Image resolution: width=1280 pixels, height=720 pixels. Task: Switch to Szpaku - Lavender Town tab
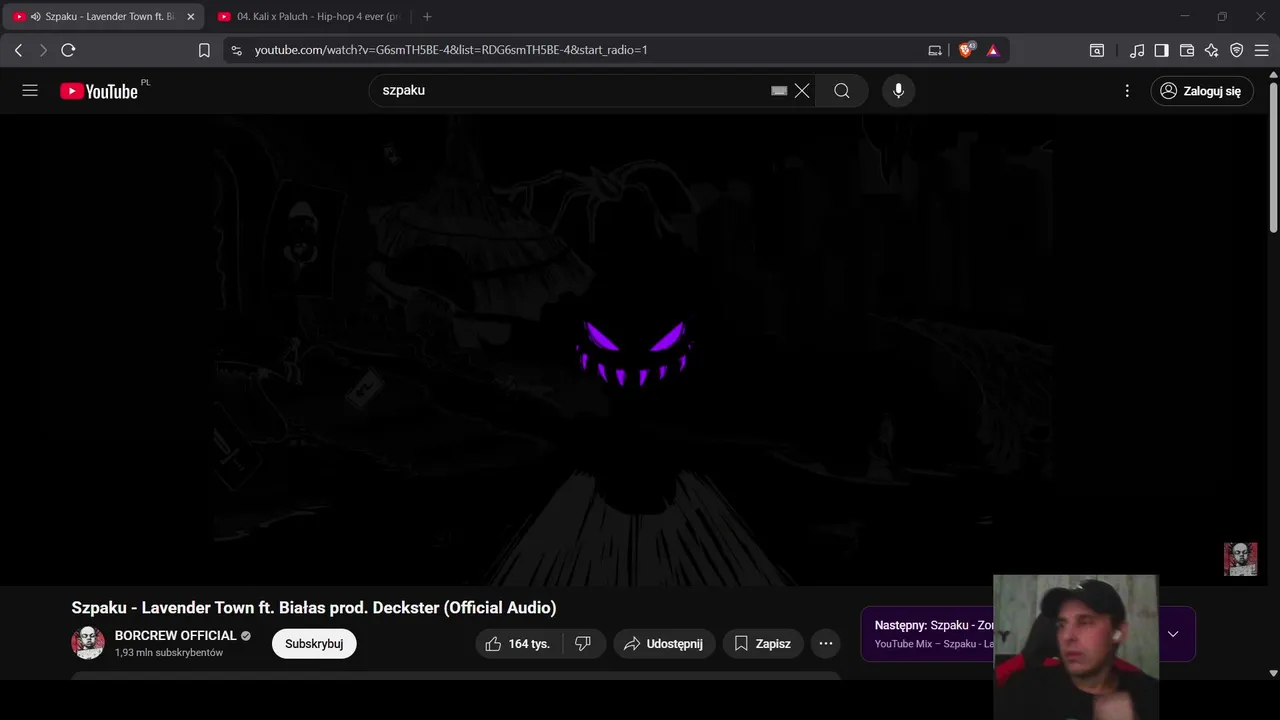[x=105, y=17]
